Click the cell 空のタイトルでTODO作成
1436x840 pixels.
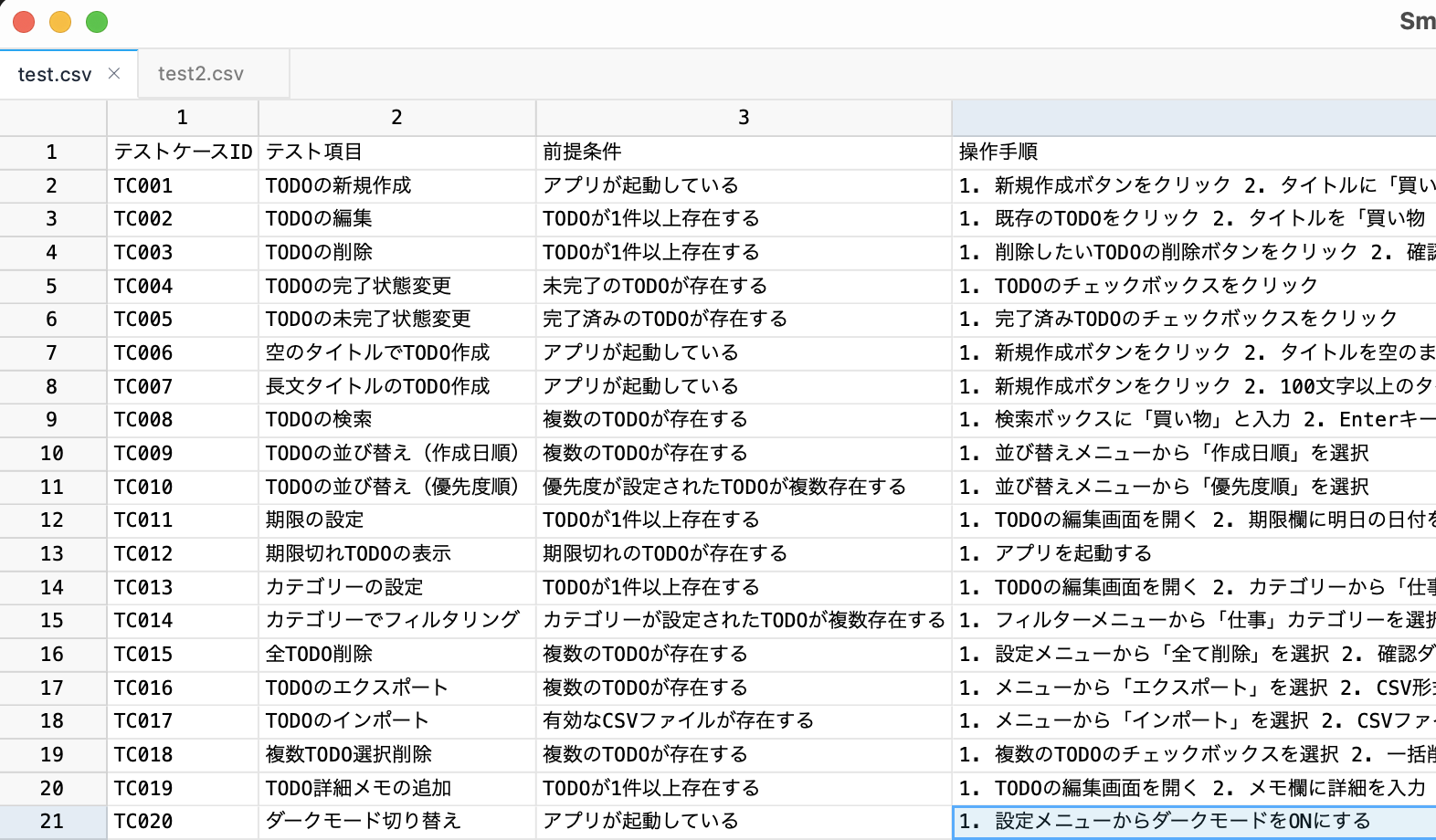click(x=397, y=353)
